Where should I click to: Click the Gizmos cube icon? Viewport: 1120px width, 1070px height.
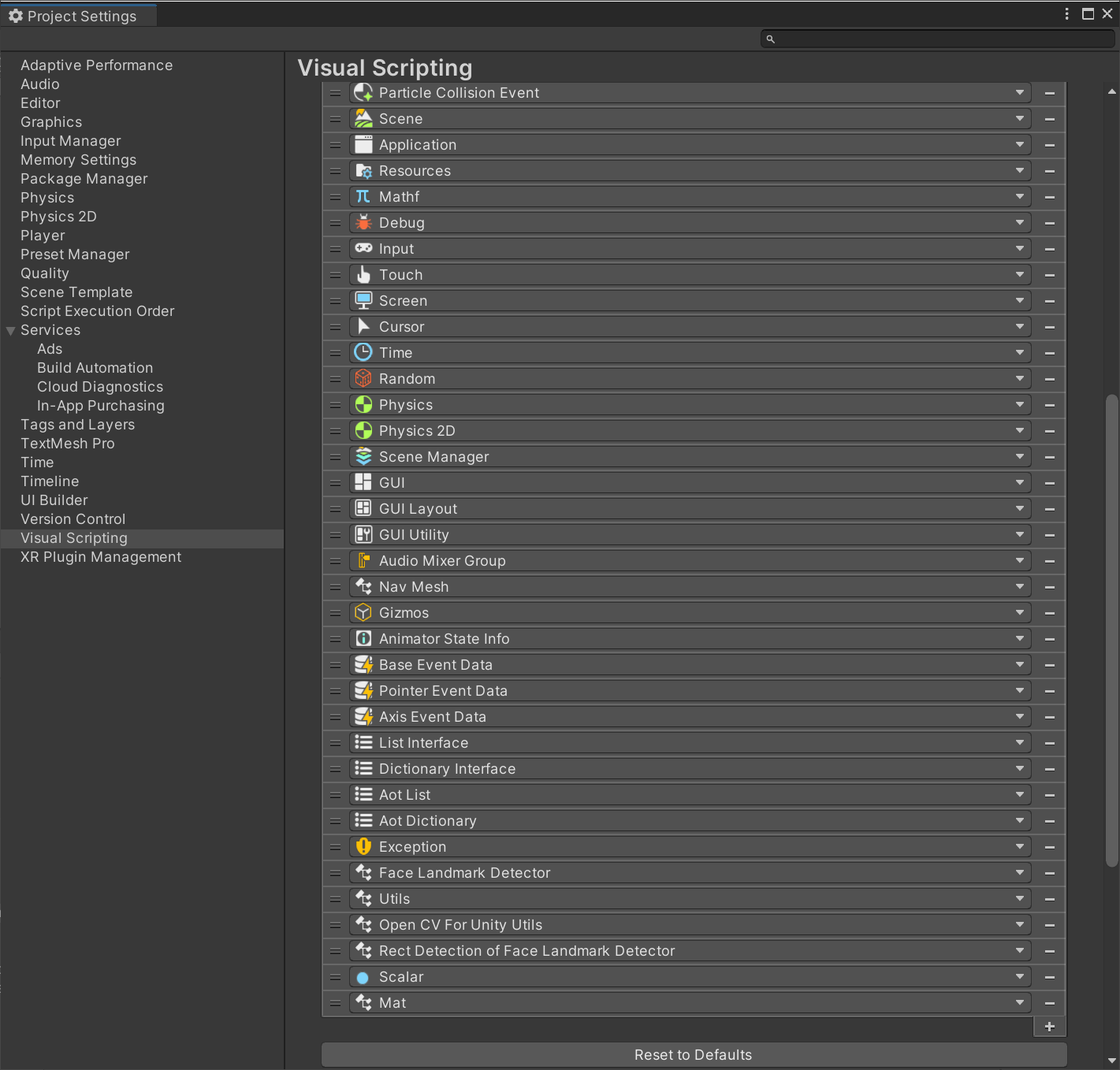[x=363, y=613]
